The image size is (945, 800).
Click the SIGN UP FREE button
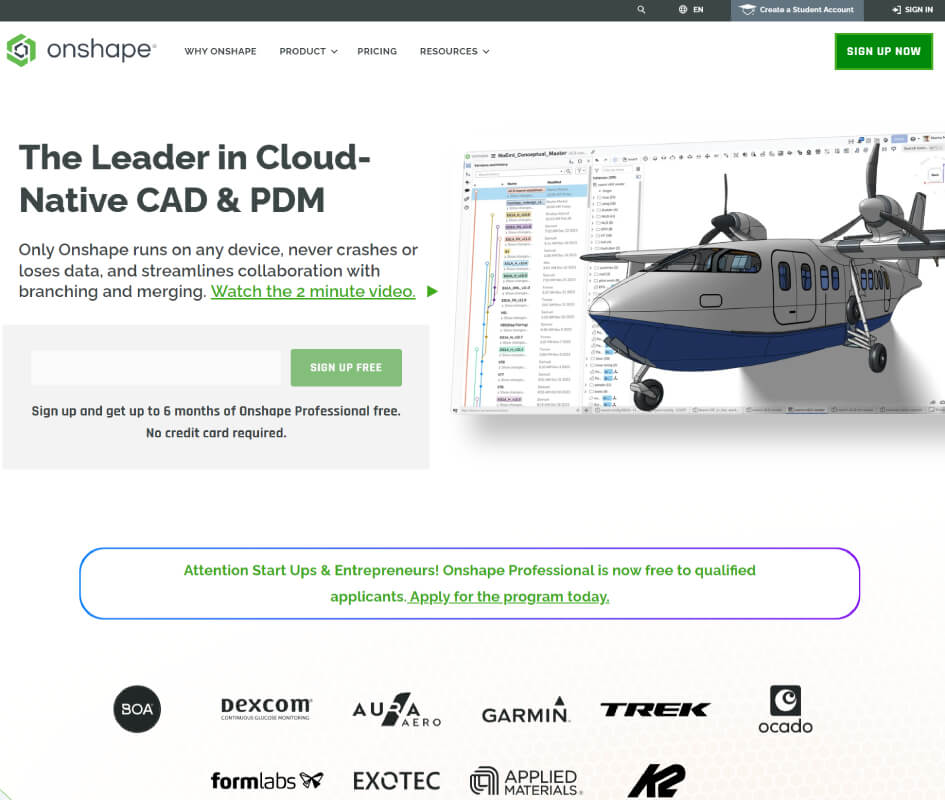tap(346, 368)
